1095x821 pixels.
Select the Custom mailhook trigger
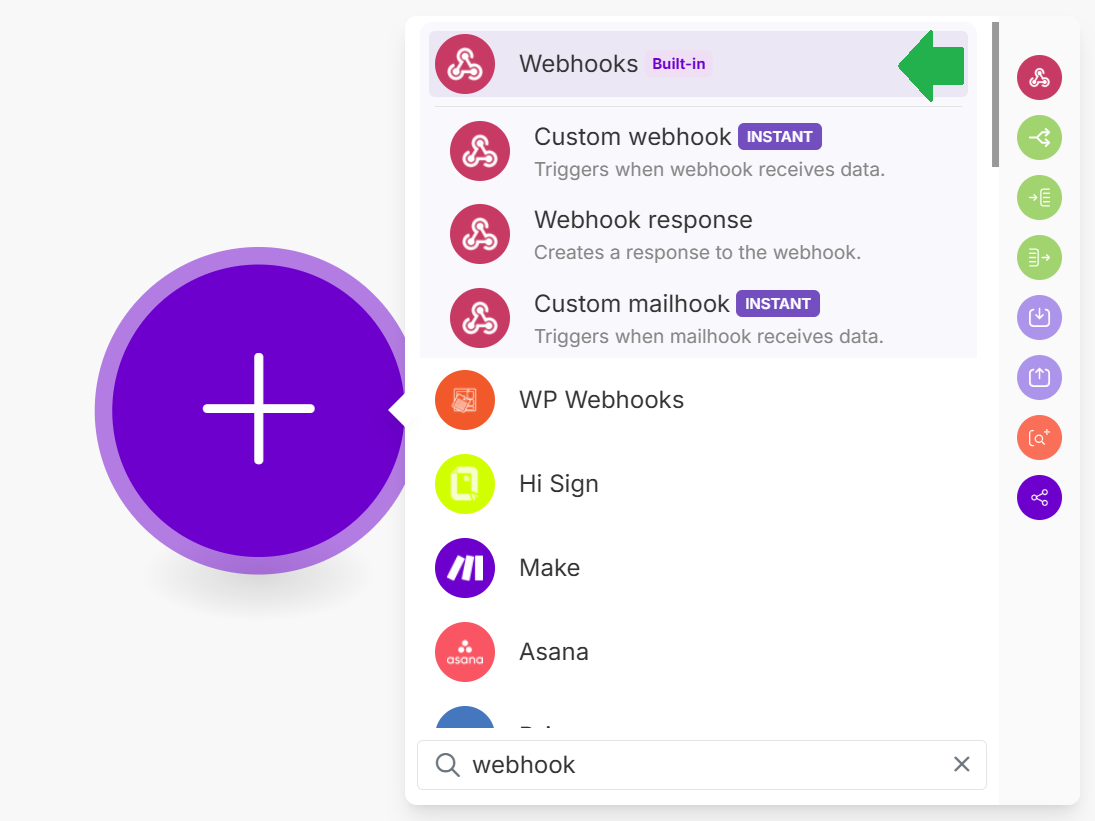[x=698, y=318]
